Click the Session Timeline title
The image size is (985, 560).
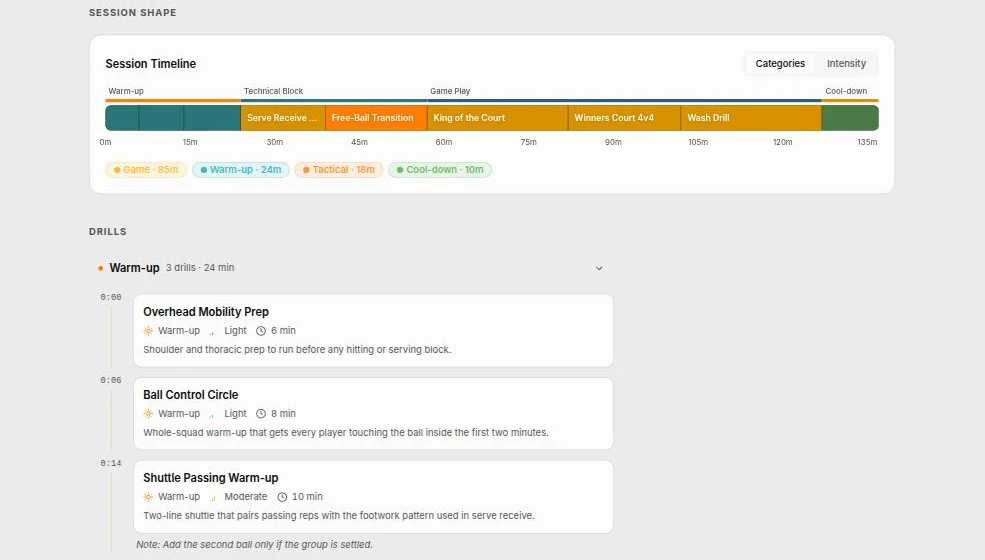[151, 63]
